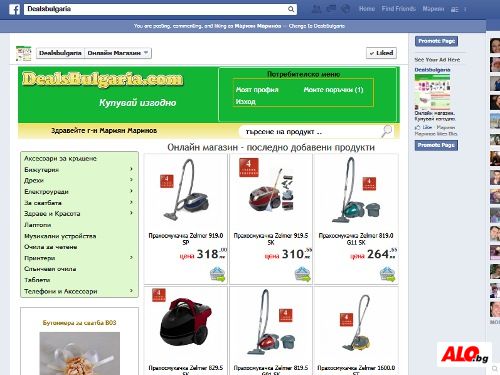Open the Zelmer 829.5 vacuum thumbnail
Screen dimensions: 500x375
click(186, 323)
